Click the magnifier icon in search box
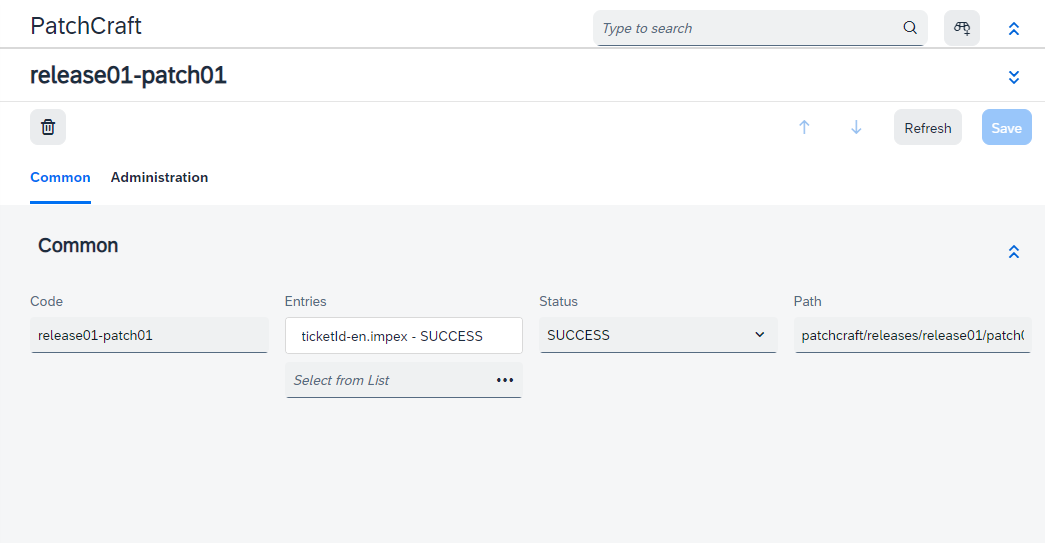 pyautogui.click(x=910, y=28)
